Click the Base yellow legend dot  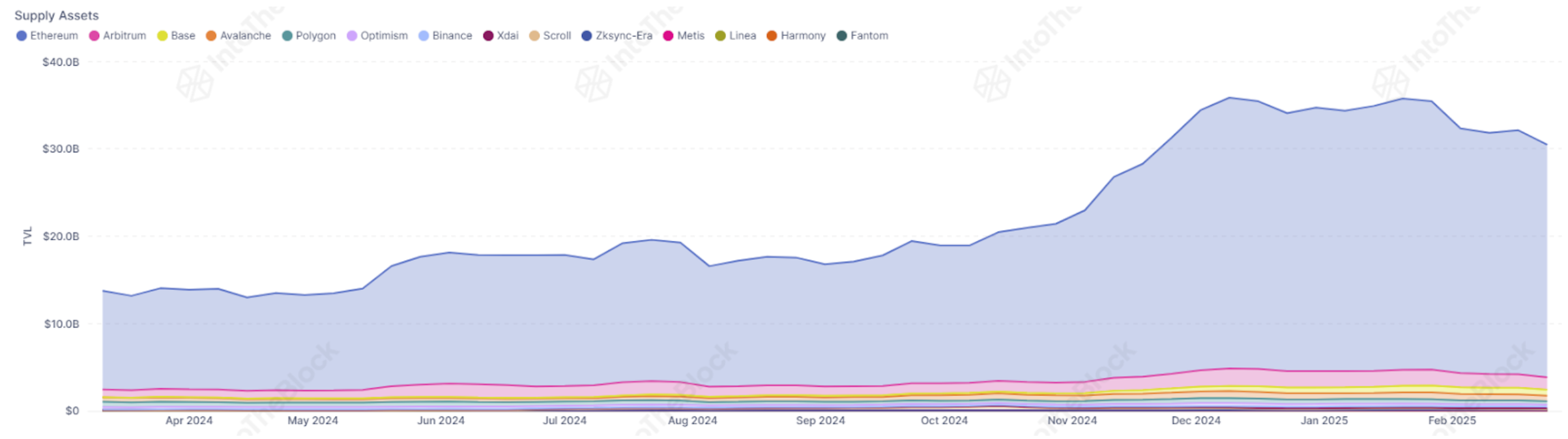[162, 36]
